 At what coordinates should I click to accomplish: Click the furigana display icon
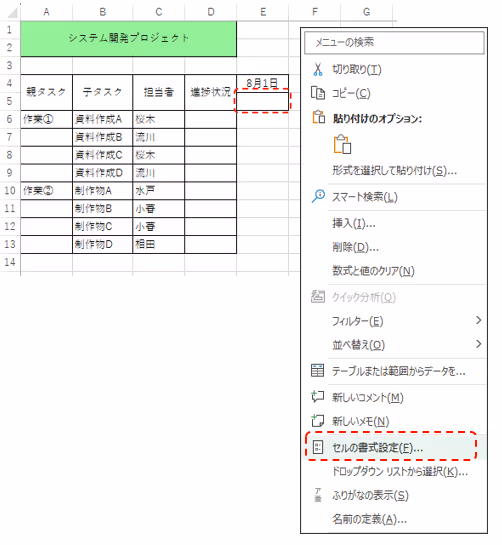point(318,495)
